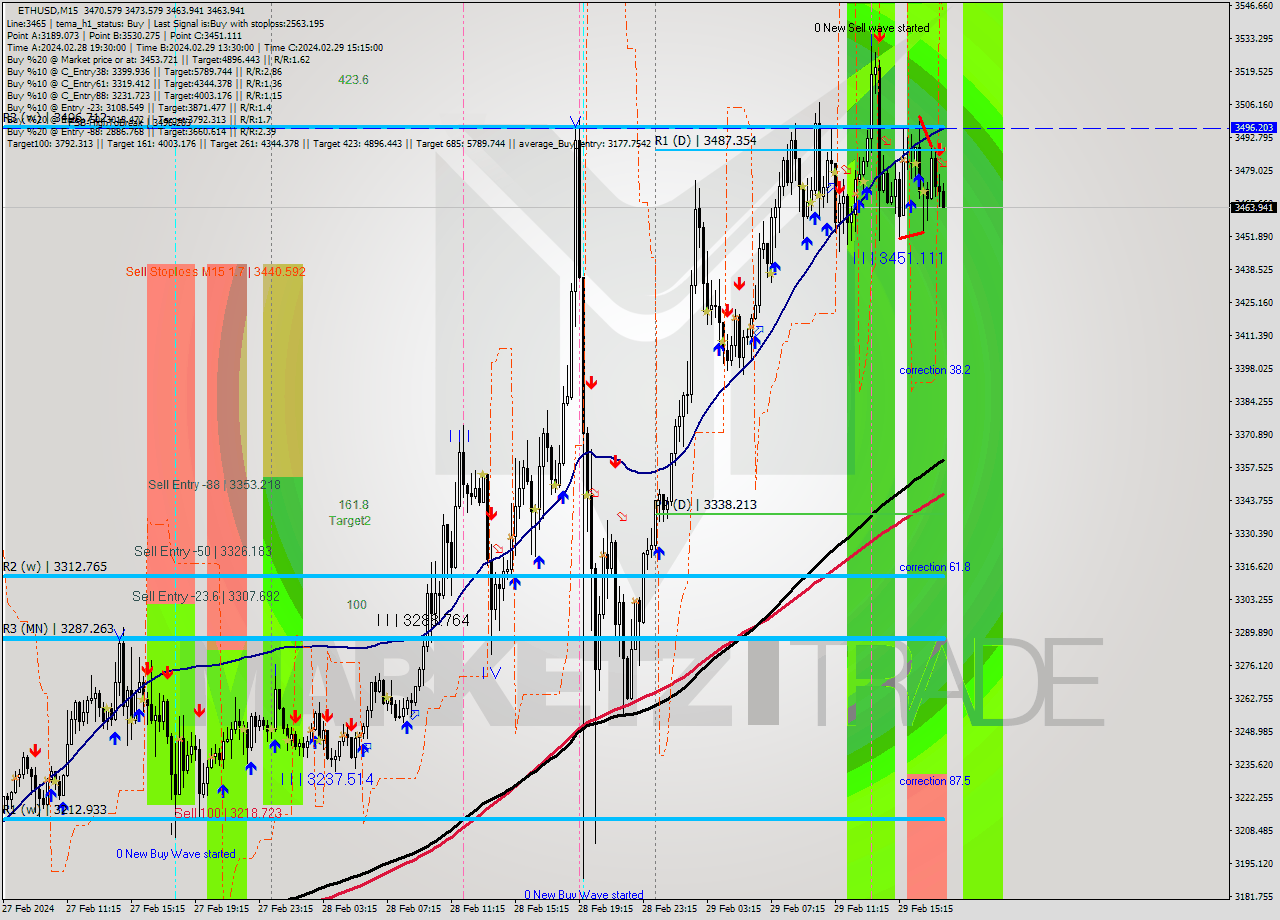This screenshot has width=1280, height=920.
Task: Click '0 New Buy Wave started' near 27 Feb 15:15
Action: click(176, 854)
